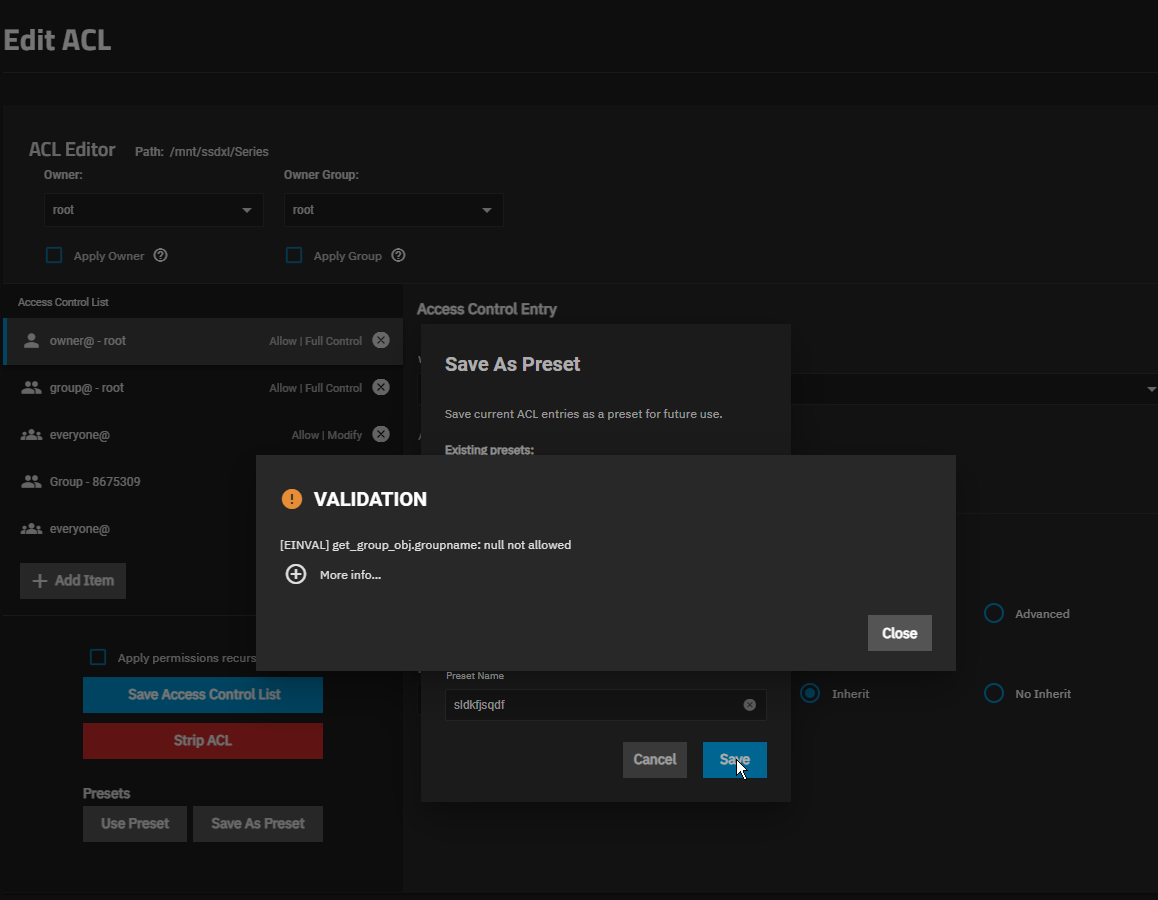Open Use Preset

(135, 823)
